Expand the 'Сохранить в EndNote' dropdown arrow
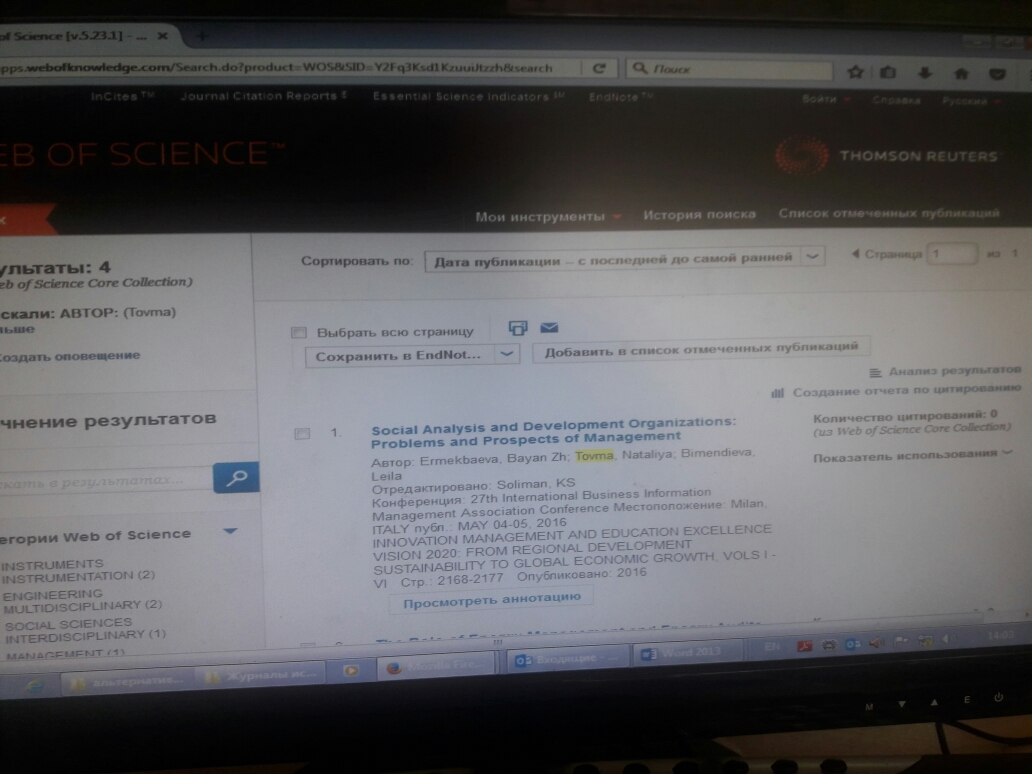 [x=508, y=354]
